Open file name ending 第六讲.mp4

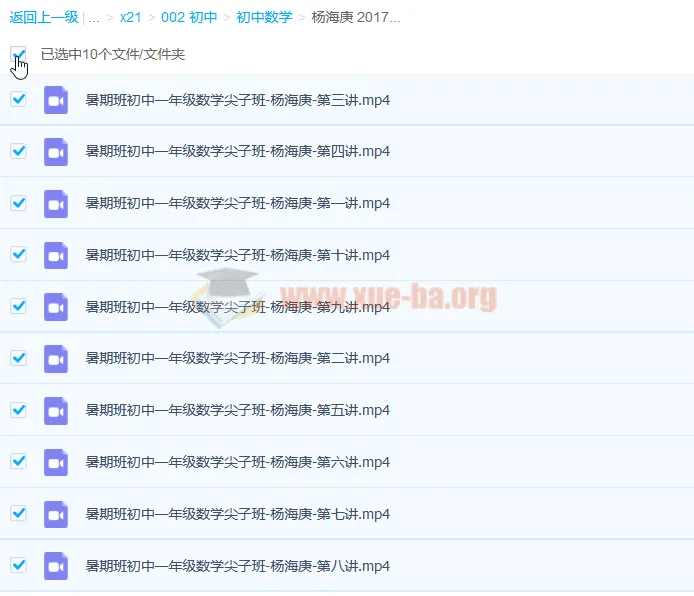point(238,462)
